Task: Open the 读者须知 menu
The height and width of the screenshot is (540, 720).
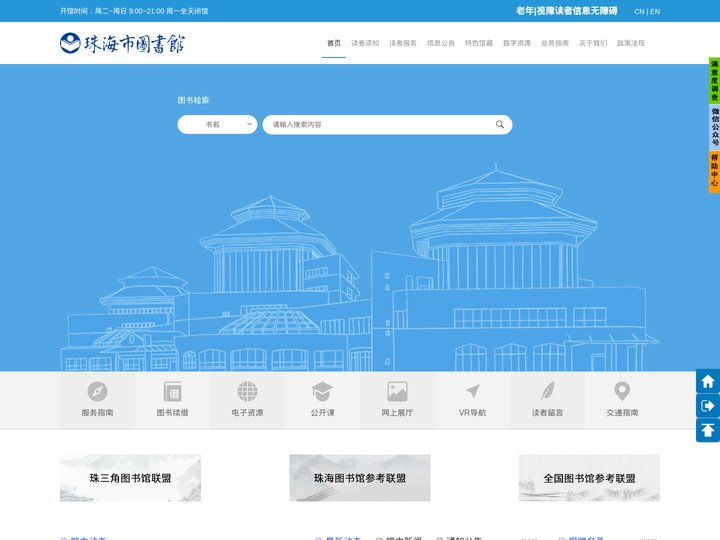Action: tap(365, 43)
